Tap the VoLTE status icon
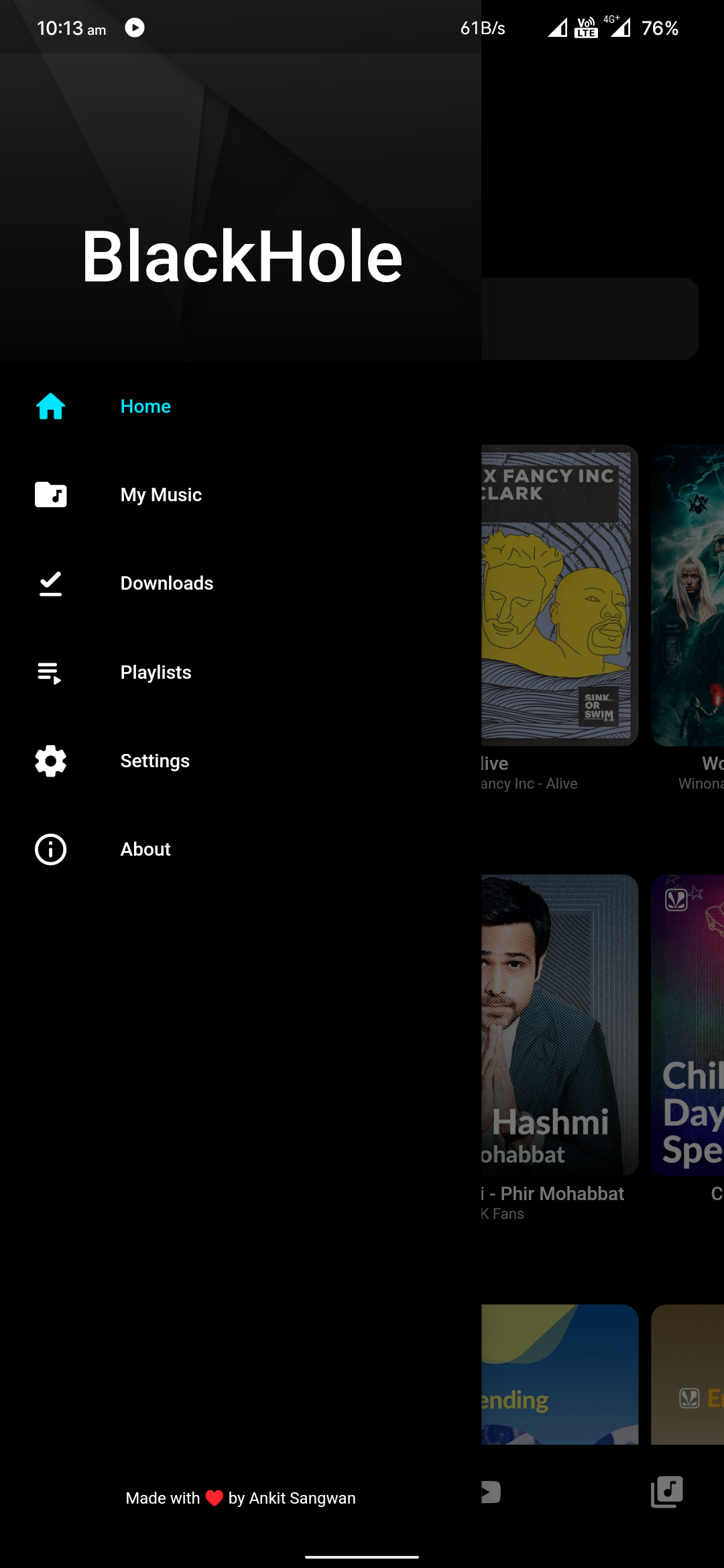The width and height of the screenshot is (724, 1568). [x=586, y=27]
